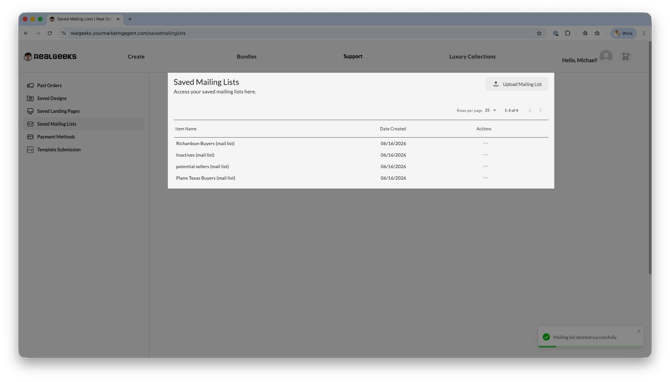Open actions menu for Plano Texas Buyers
This screenshot has width=670, height=382.
tap(485, 178)
